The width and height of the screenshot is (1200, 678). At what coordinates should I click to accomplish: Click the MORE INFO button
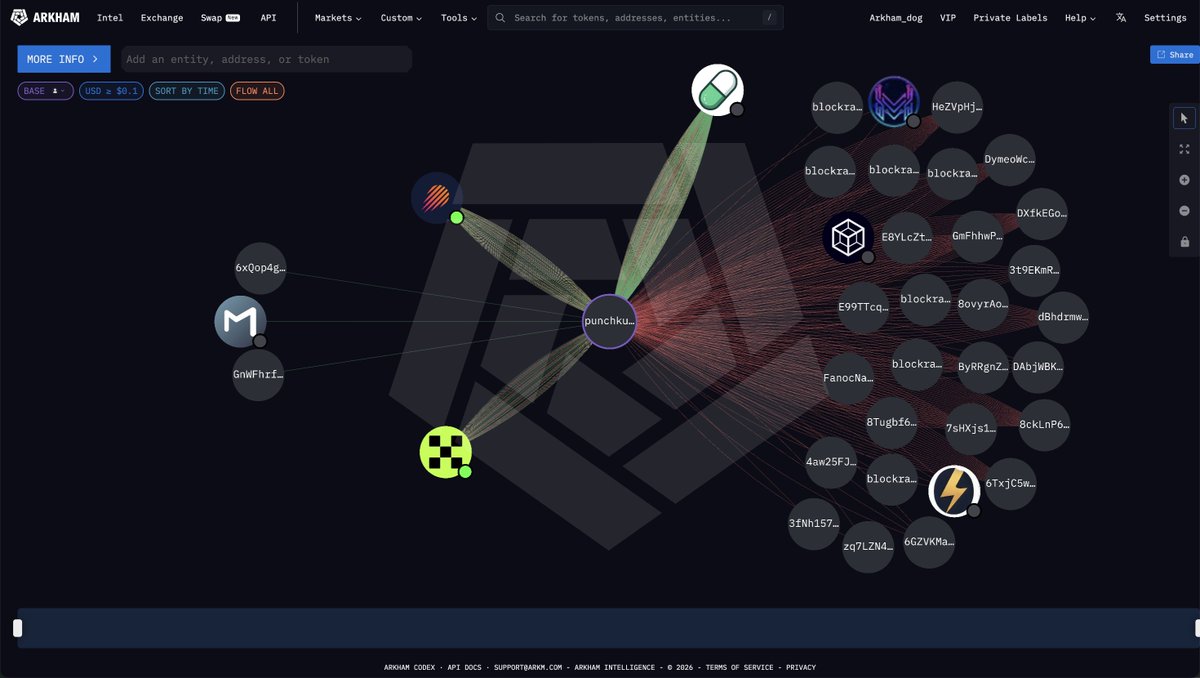tap(63, 59)
